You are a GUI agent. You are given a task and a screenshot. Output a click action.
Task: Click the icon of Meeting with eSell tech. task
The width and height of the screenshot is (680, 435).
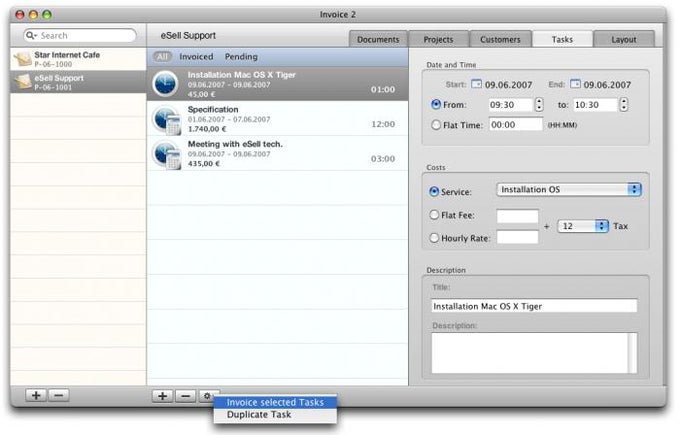[167, 155]
